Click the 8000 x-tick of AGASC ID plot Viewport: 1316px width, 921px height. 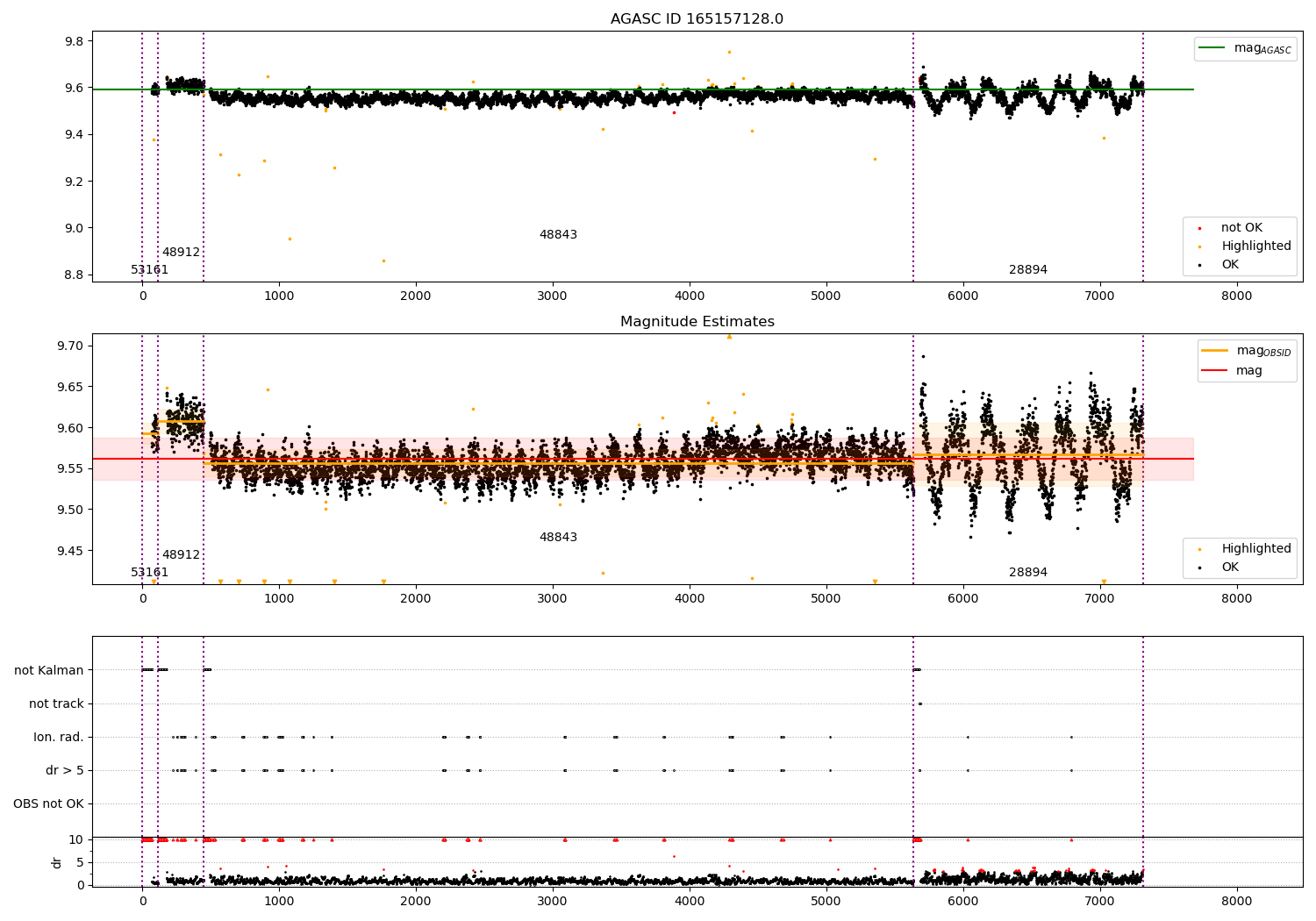(x=1237, y=296)
